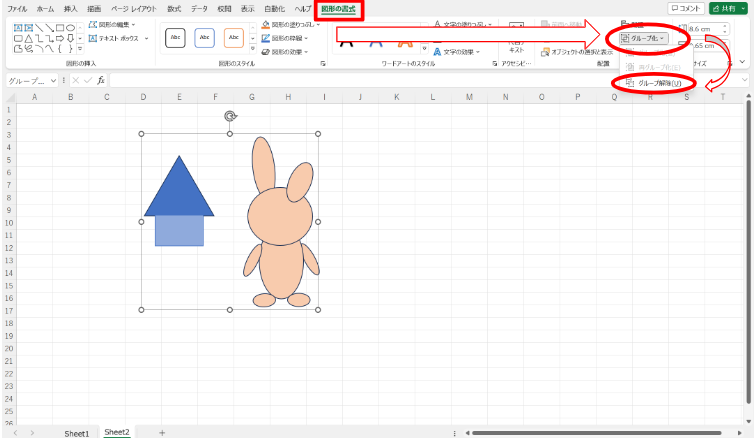754x438 pixels.
Task: Choose the Oval shape in the gallery
Action: coord(71,28)
